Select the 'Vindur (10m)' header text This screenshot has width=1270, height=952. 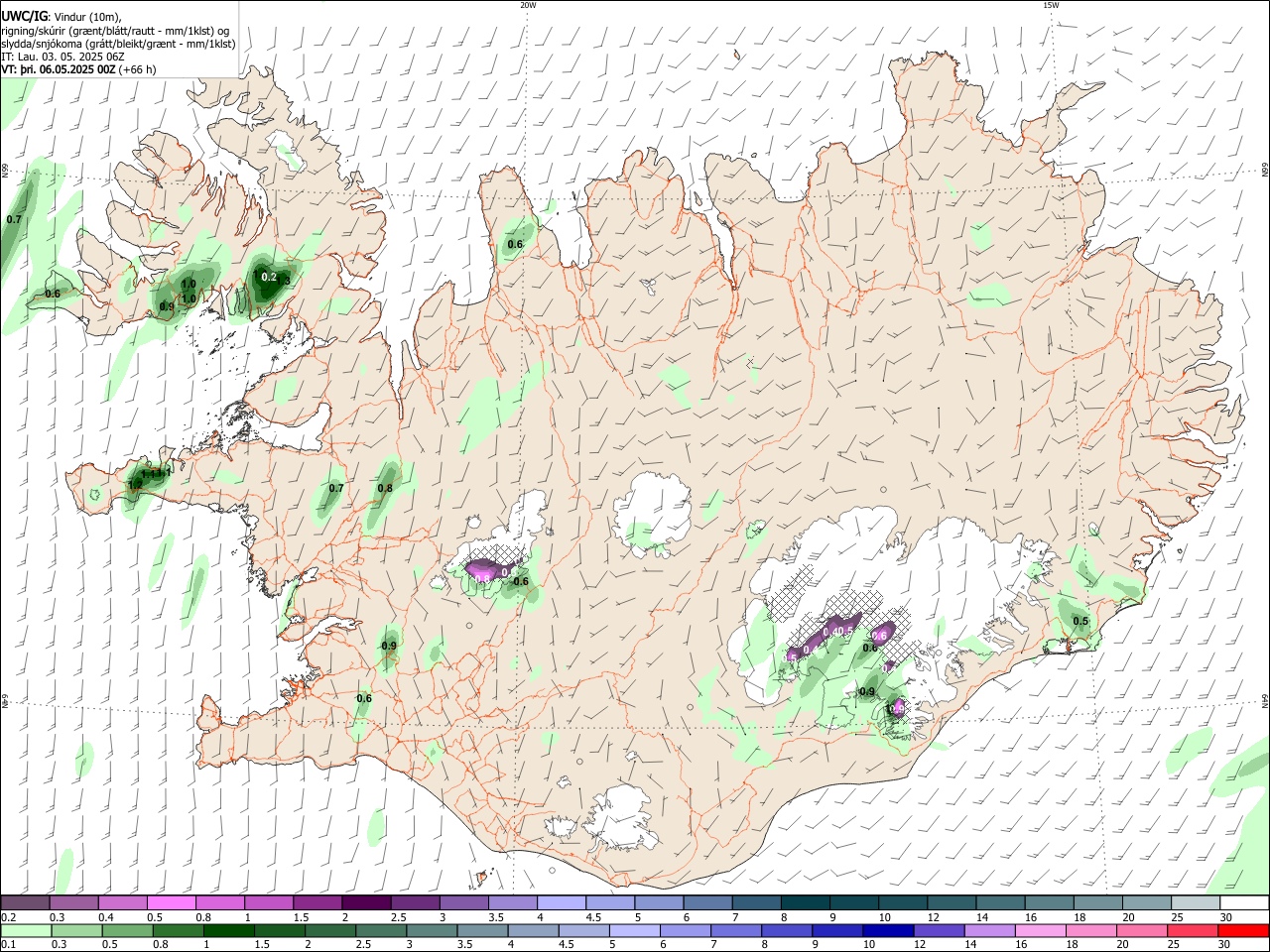pos(86,17)
